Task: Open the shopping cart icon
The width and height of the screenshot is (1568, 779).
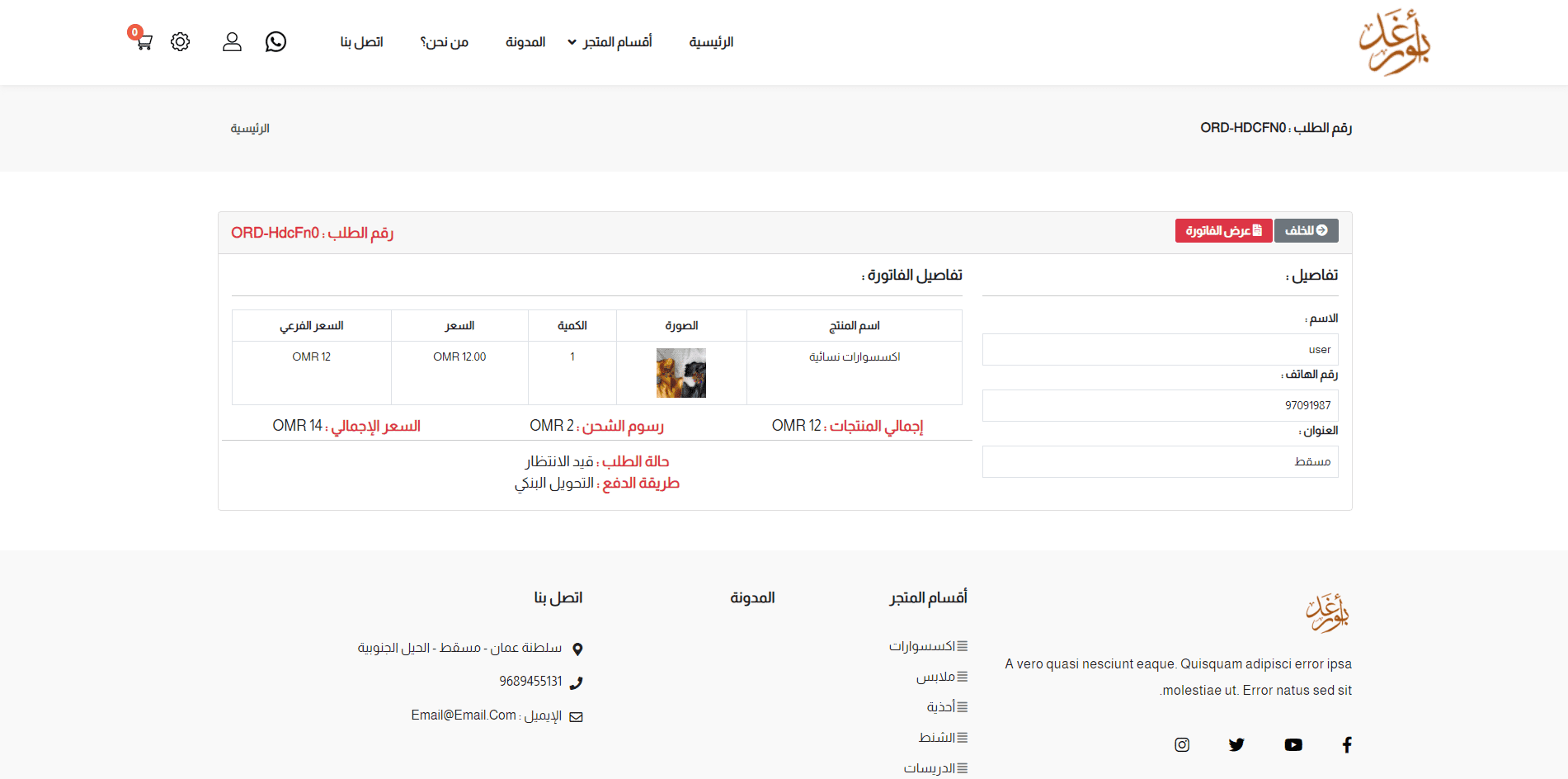Action: coord(144,41)
